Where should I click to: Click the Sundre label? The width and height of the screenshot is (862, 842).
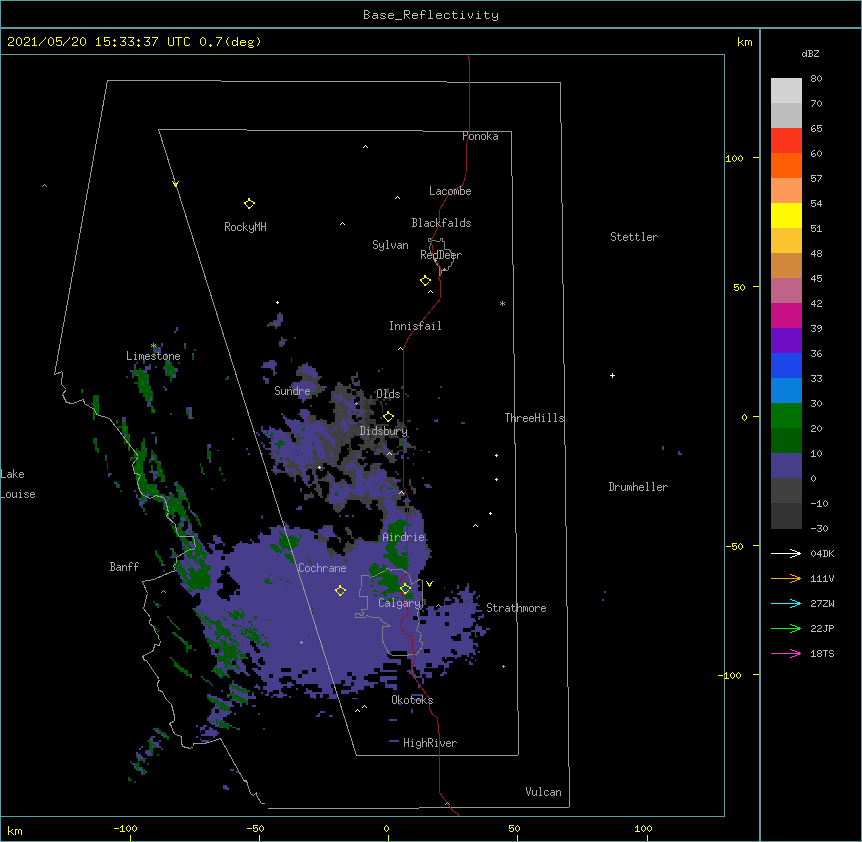[292, 391]
